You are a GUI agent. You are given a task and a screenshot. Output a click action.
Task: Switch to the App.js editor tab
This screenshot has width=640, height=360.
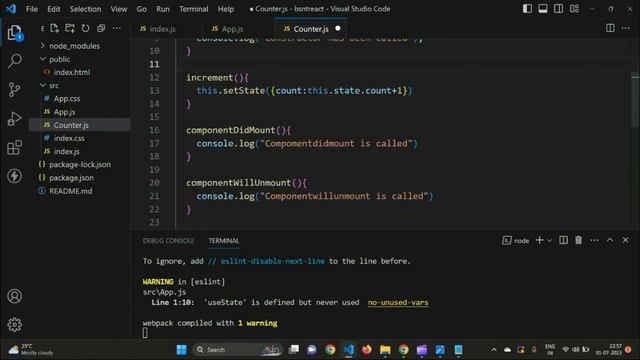pyautogui.click(x=231, y=29)
